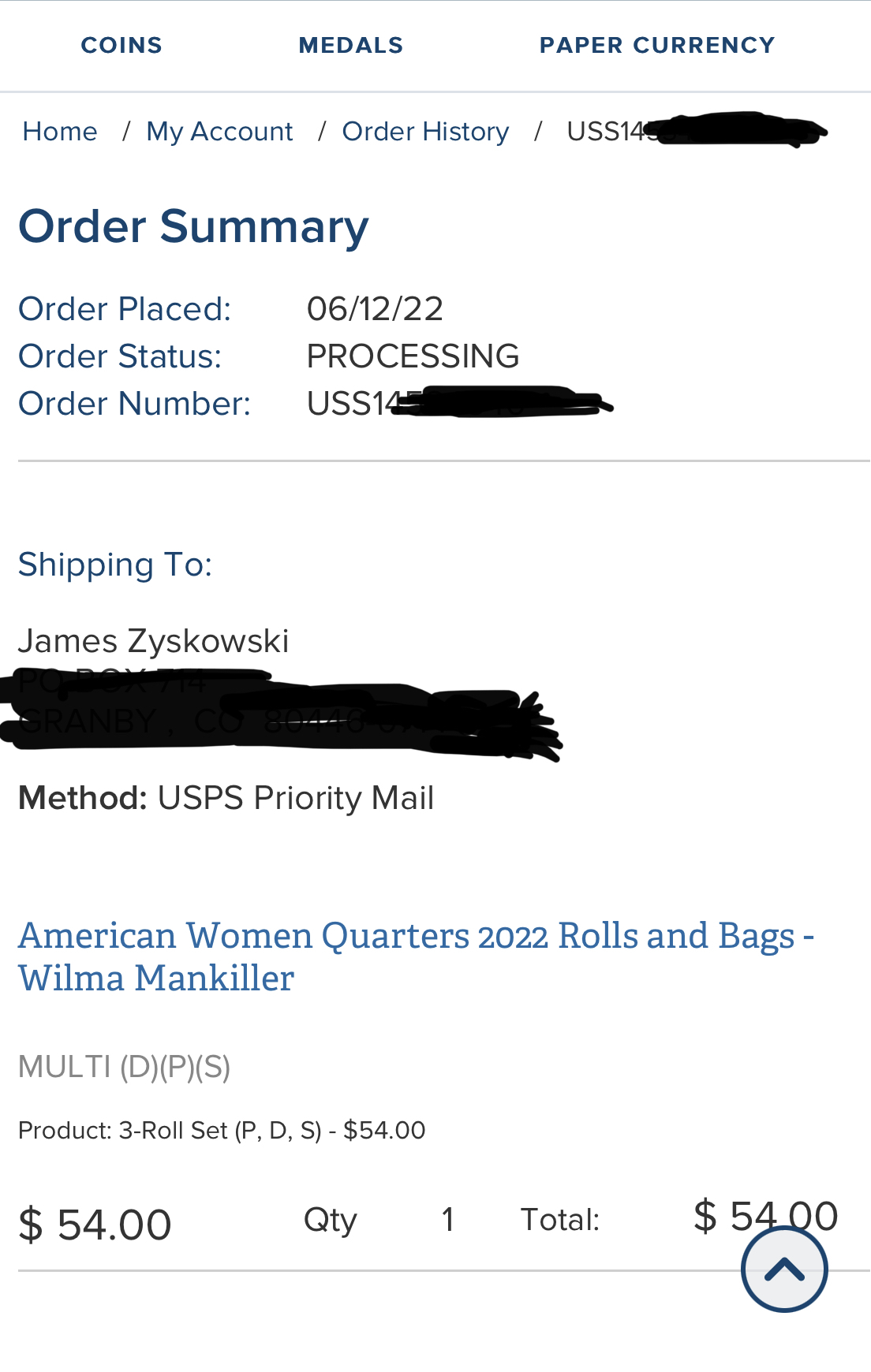Image resolution: width=871 pixels, height=1372 pixels.
Task: Click the USPS Priority Mail method text
Action: (296, 798)
